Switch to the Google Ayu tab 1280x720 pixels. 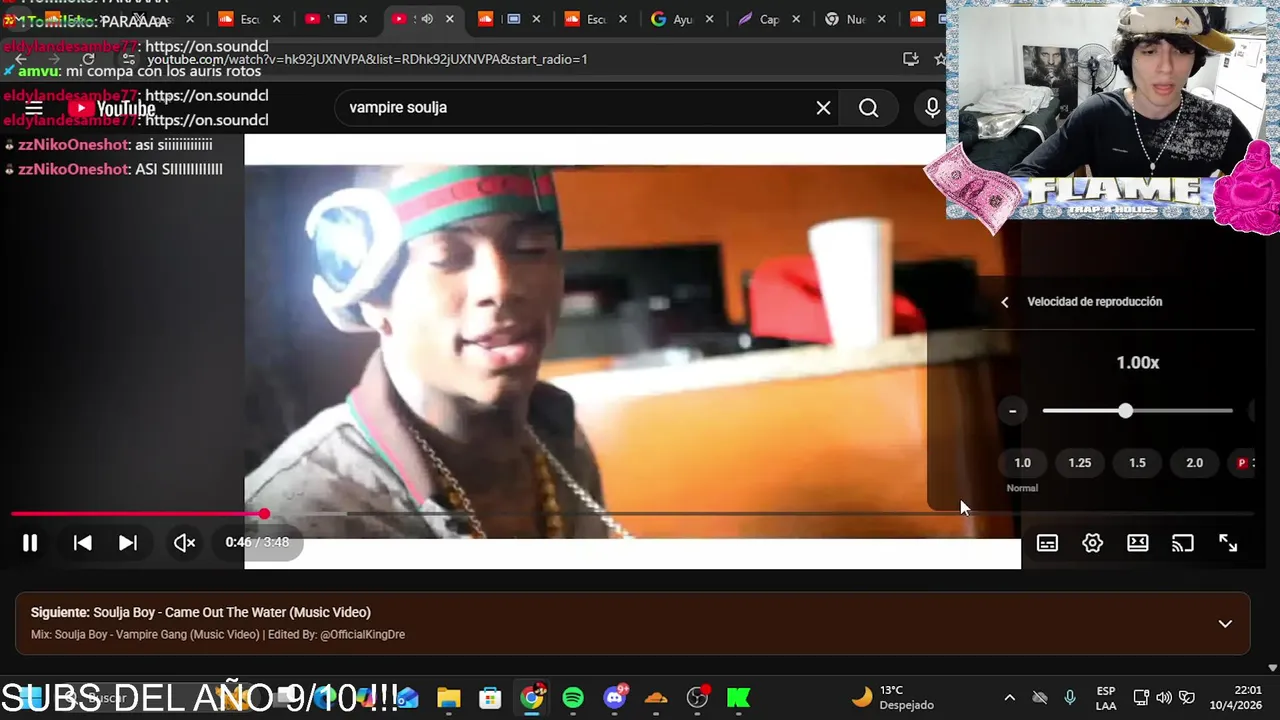point(672,19)
